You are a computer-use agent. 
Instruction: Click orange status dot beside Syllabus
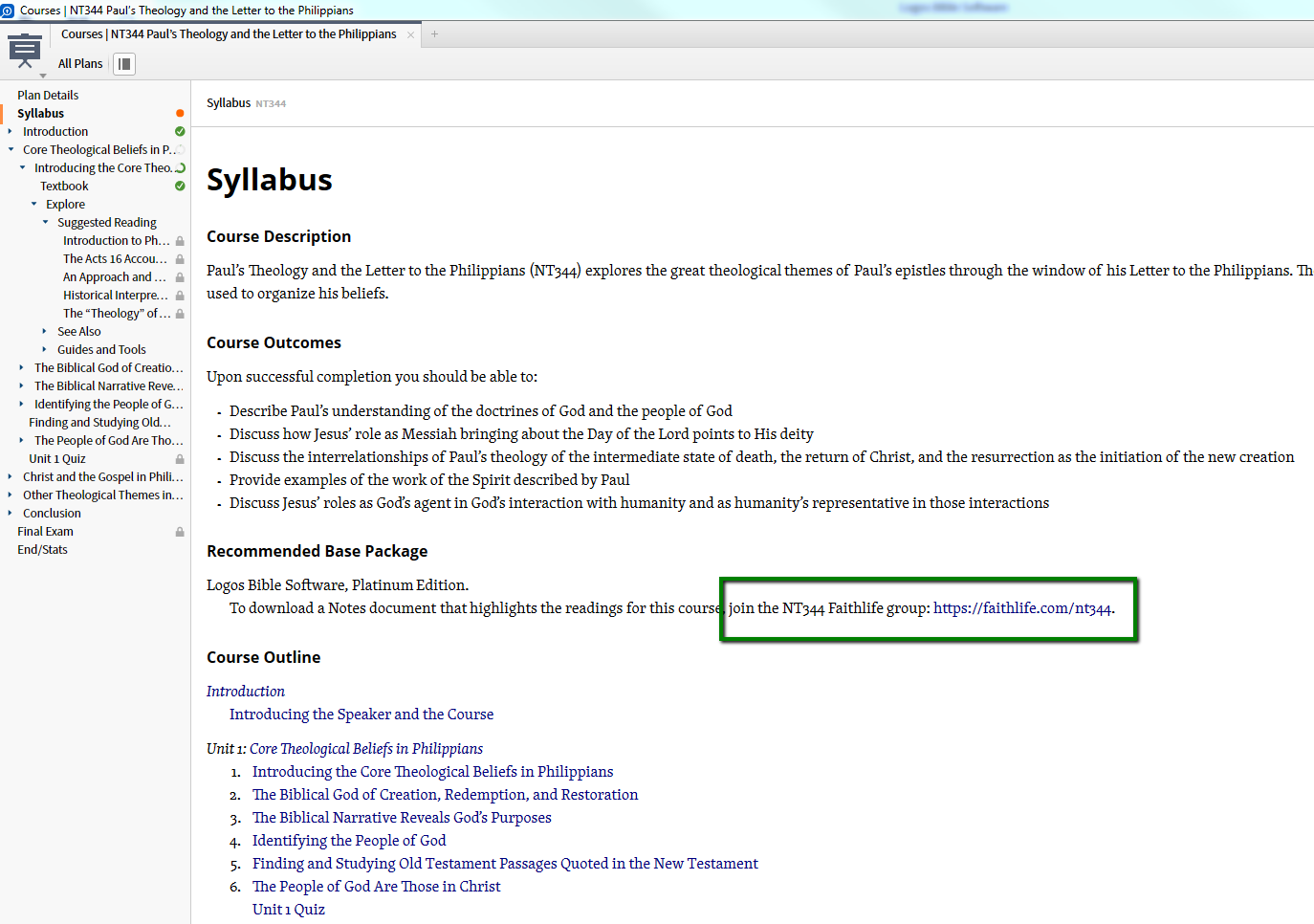tap(180, 113)
